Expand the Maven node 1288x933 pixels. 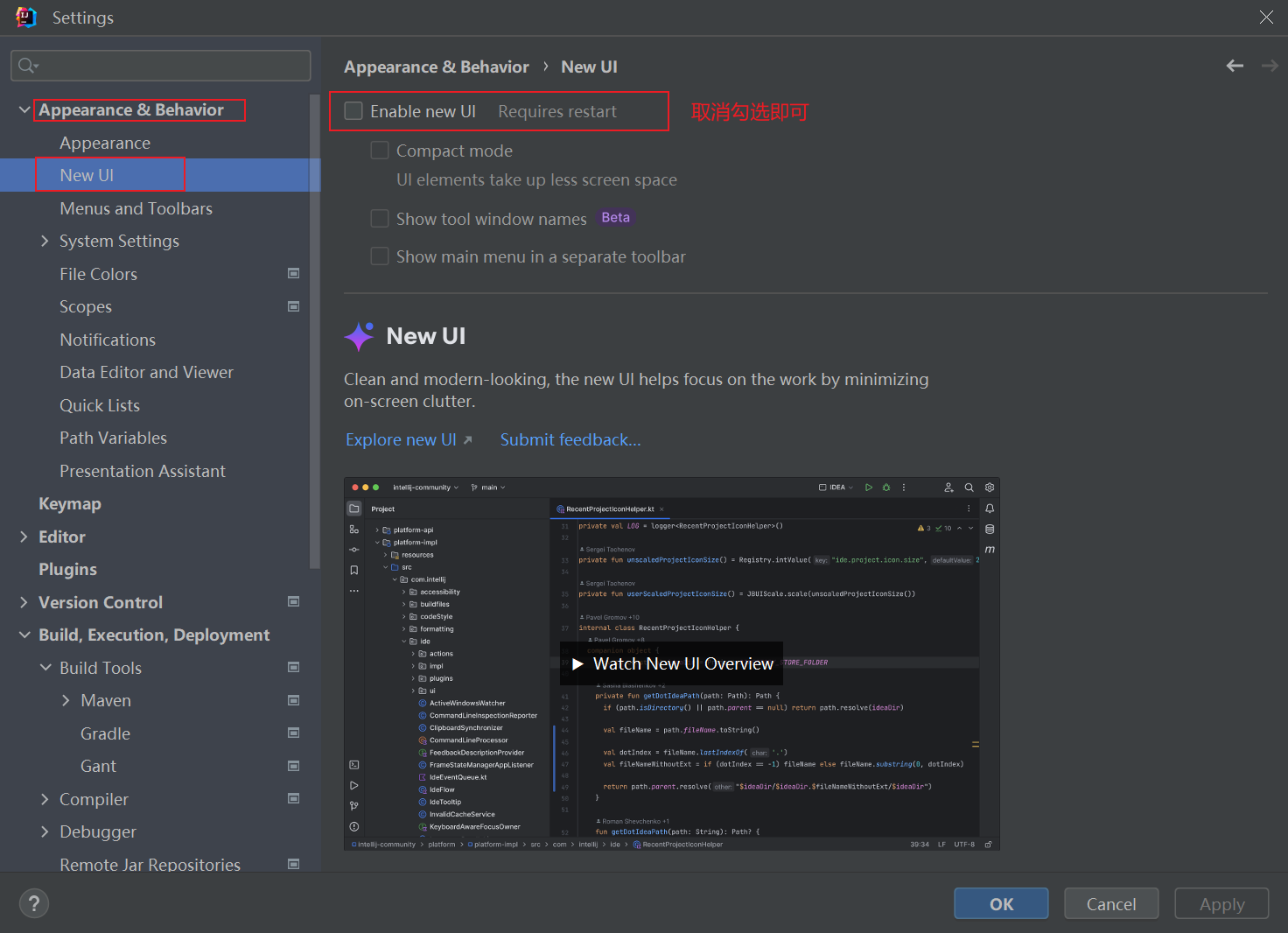pyautogui.click(x=66, y=700)
